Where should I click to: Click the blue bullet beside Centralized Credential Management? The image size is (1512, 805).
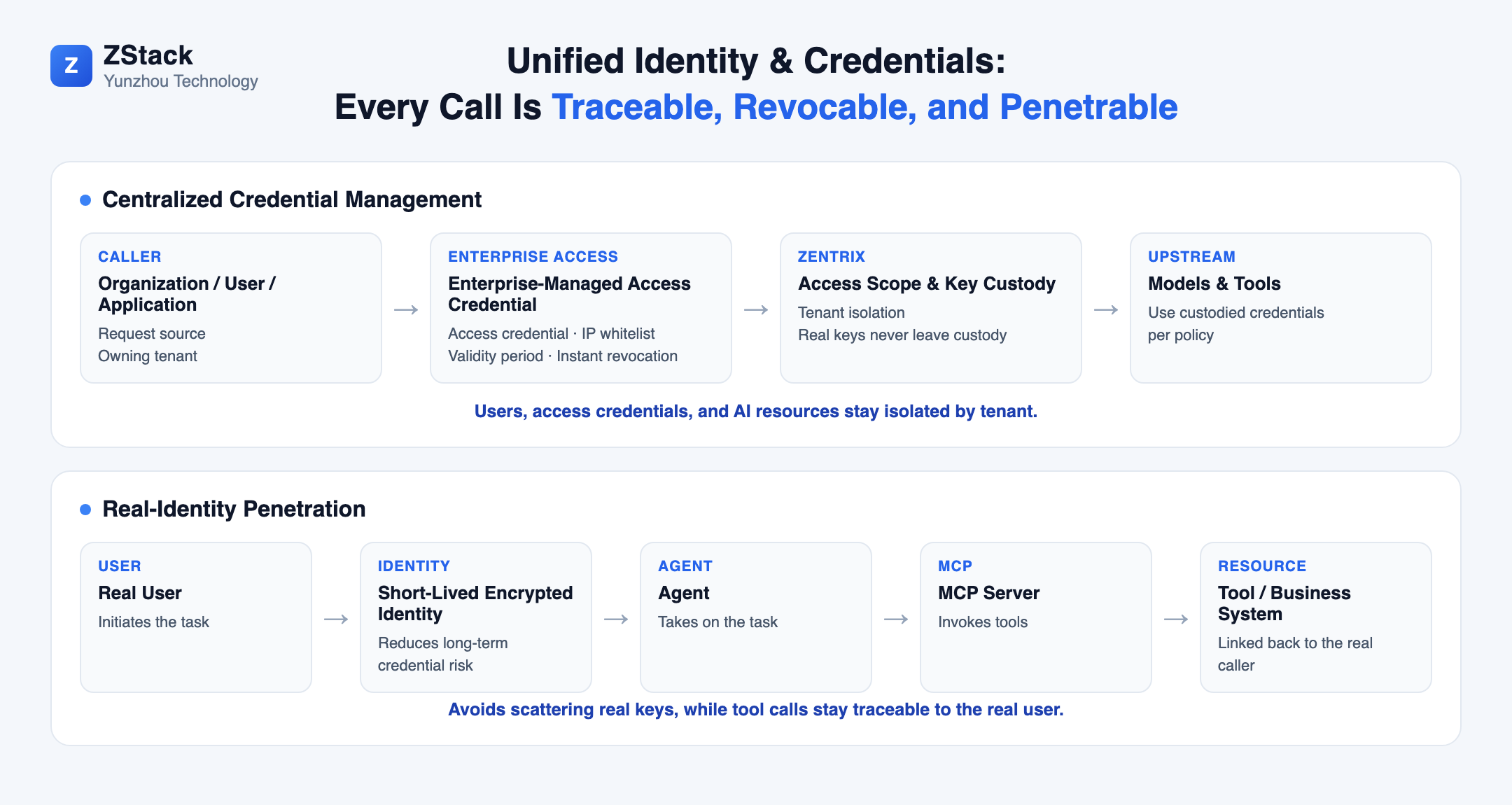tap(85, 200)
